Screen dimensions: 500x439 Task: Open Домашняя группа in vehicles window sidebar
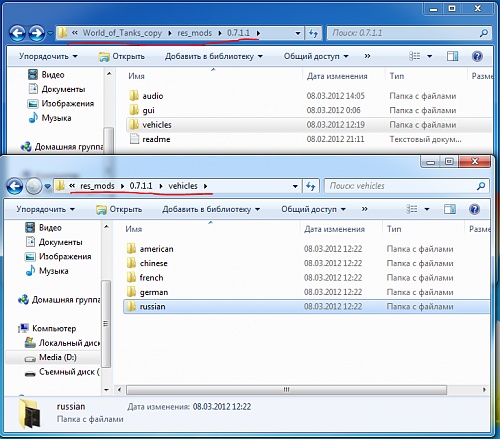pos(59,300)
